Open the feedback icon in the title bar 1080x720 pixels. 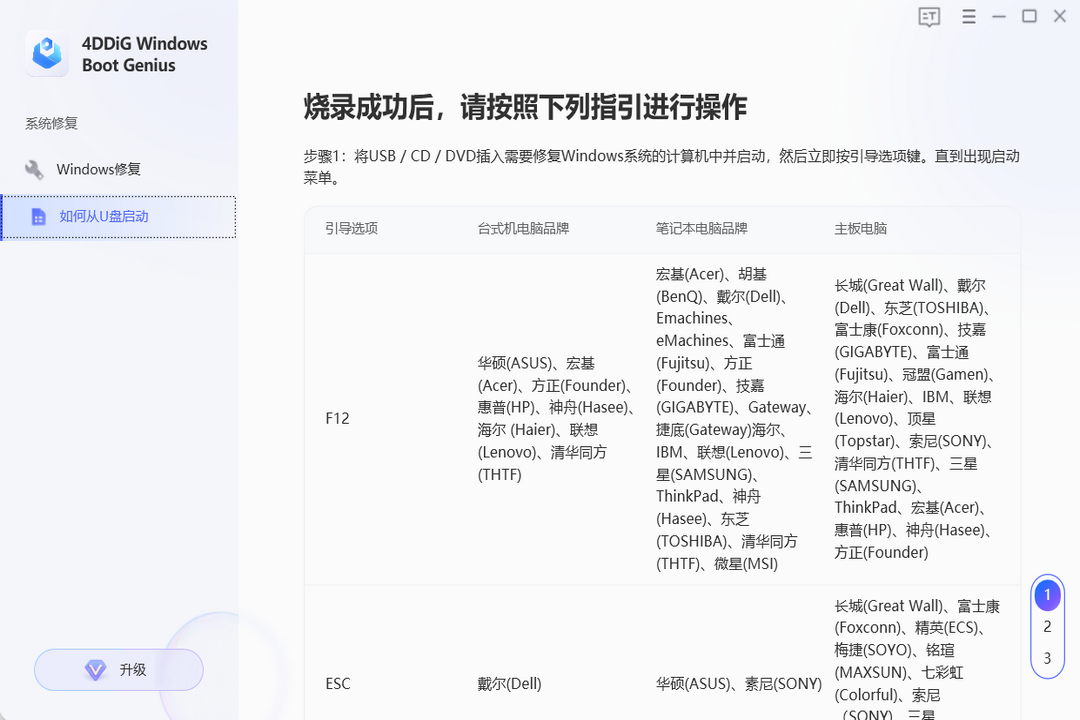[x=928, y=16]
